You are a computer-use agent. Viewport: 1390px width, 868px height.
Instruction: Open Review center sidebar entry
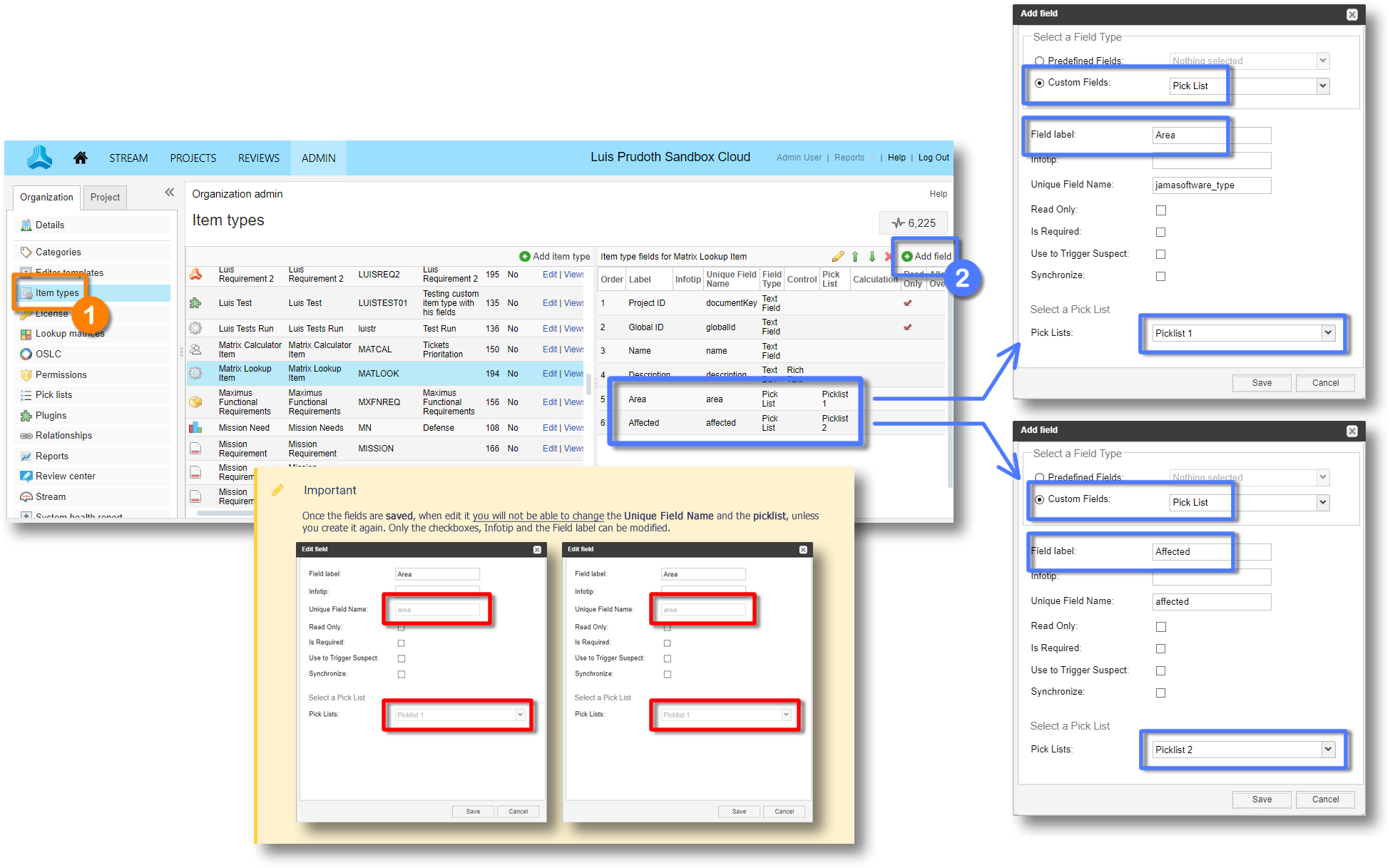click(93, 476)
